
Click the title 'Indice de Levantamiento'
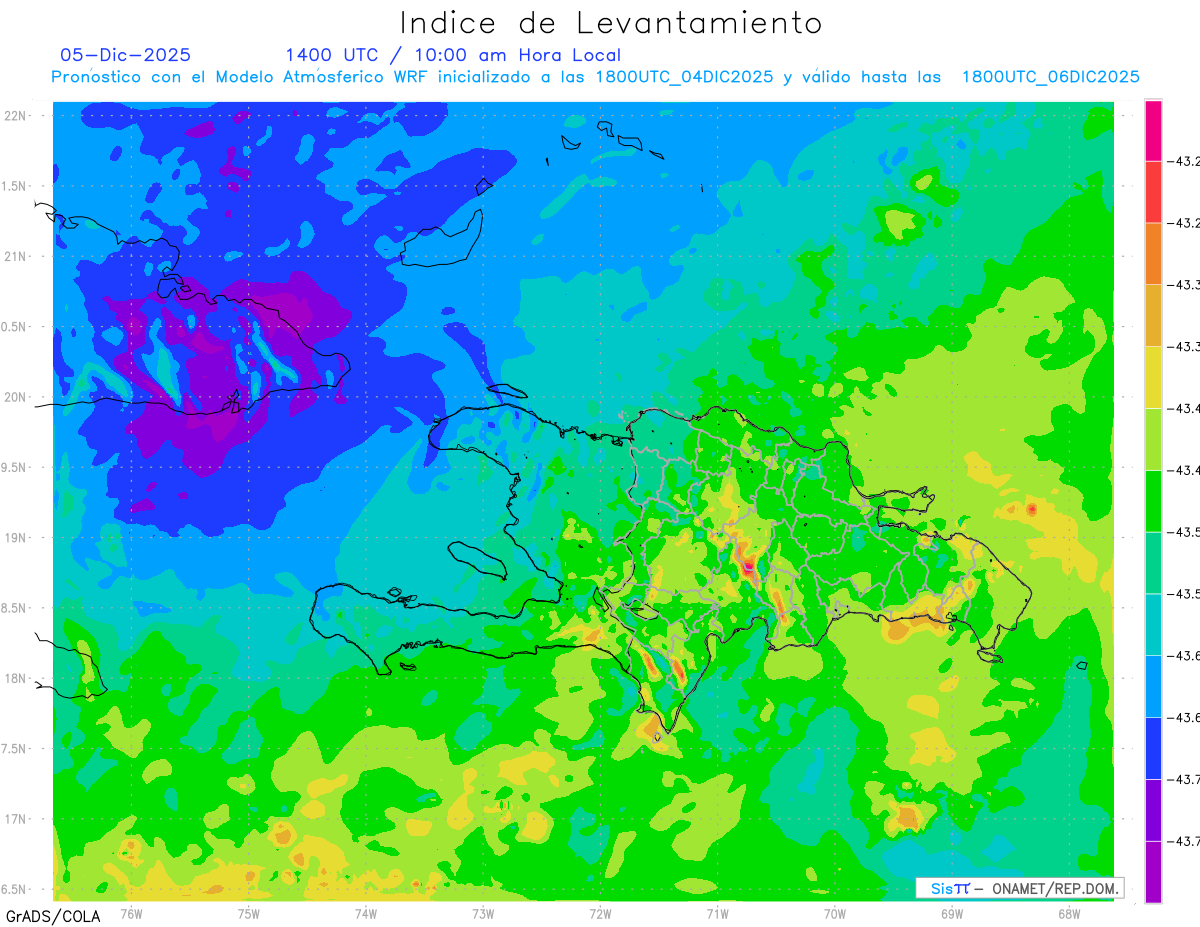[611, 23]
